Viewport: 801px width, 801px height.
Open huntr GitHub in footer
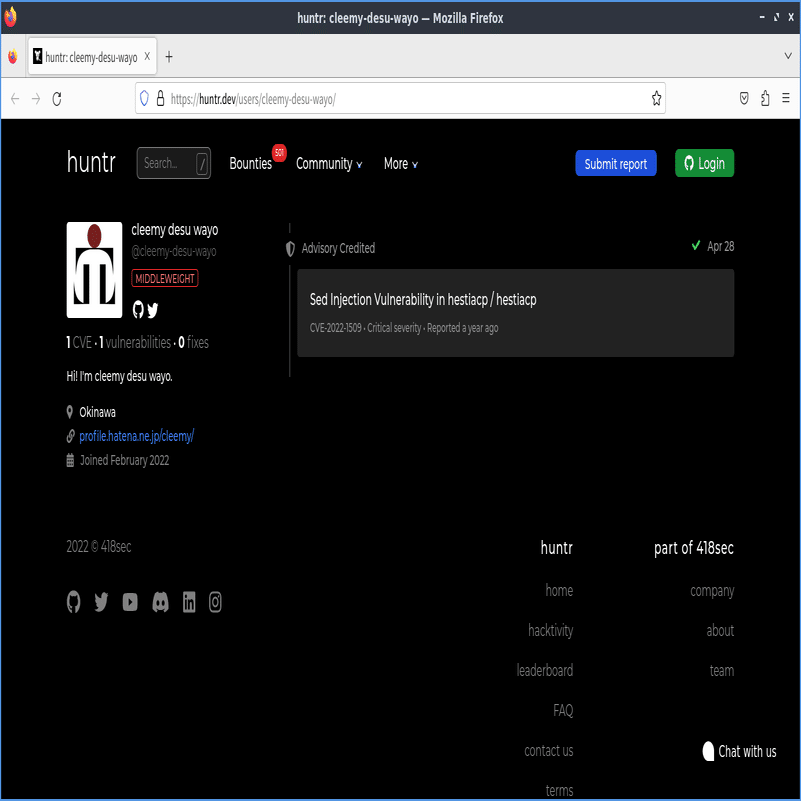click(x=74, y=602)
